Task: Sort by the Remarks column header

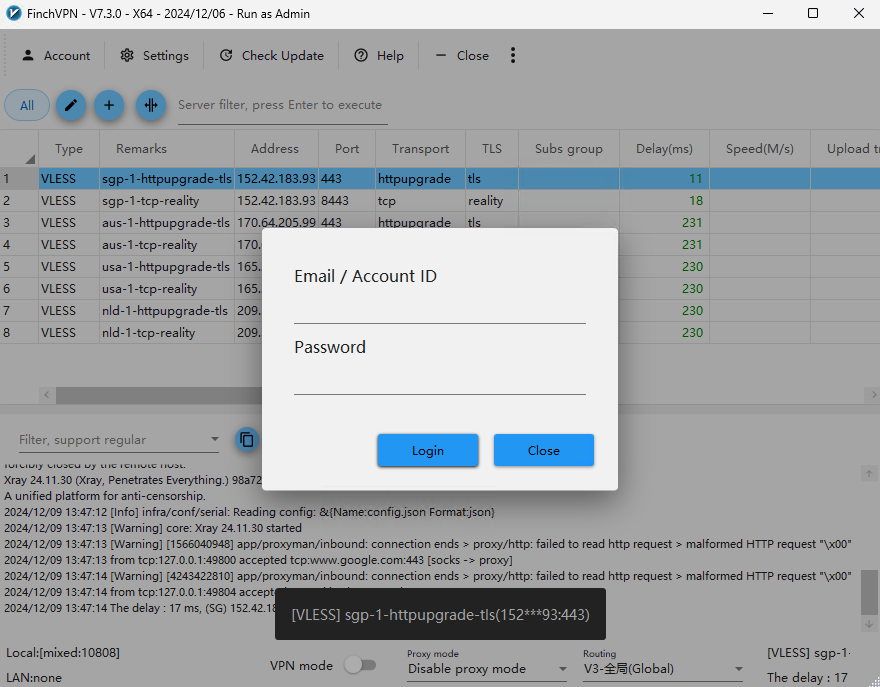Action: click(x=167, y=149)
